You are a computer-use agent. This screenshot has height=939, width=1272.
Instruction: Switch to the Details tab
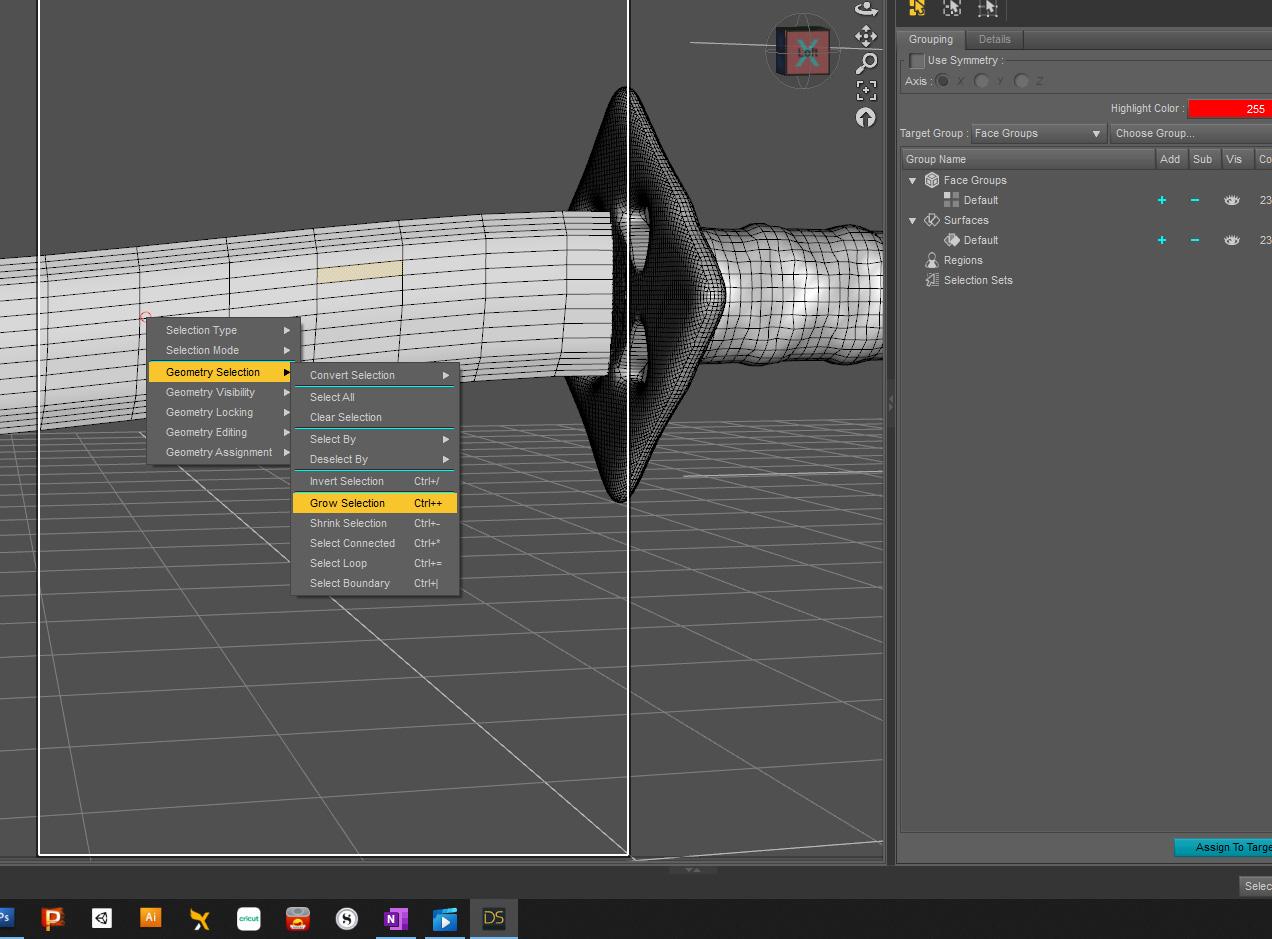click(994, 39)
